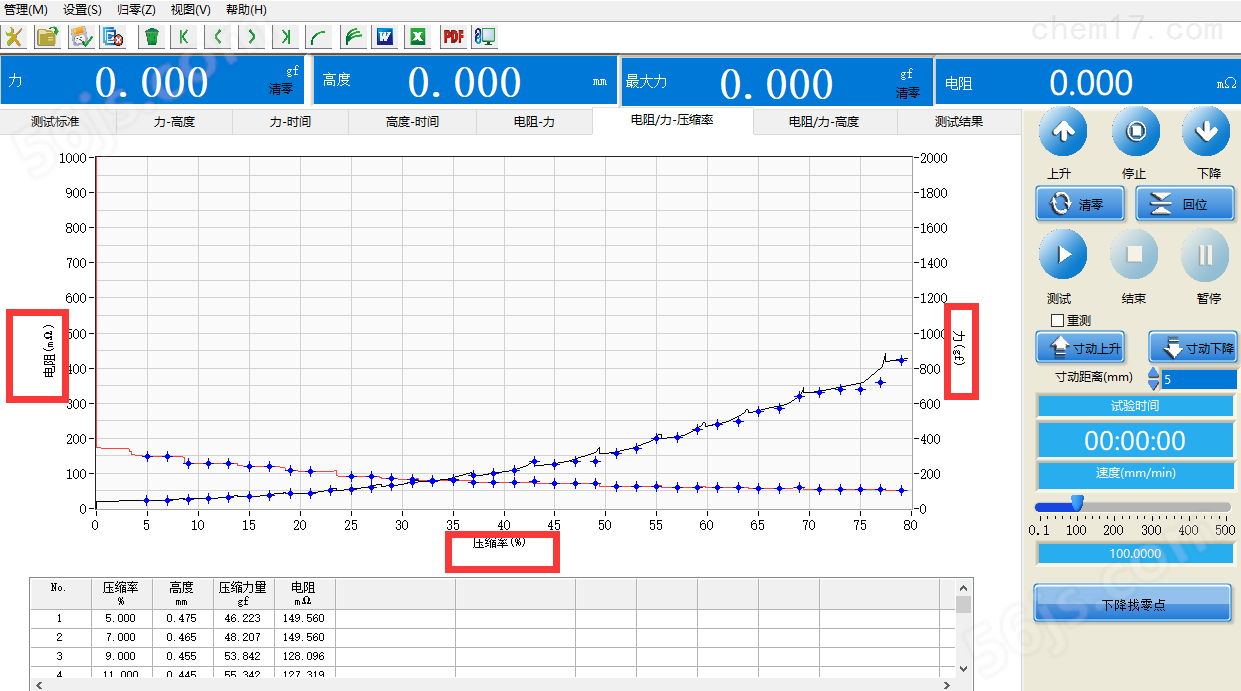Open the 管理(M) menu
Image resolution: width=1241 pixels, height=691 pixels.
(x=26, y=9)
